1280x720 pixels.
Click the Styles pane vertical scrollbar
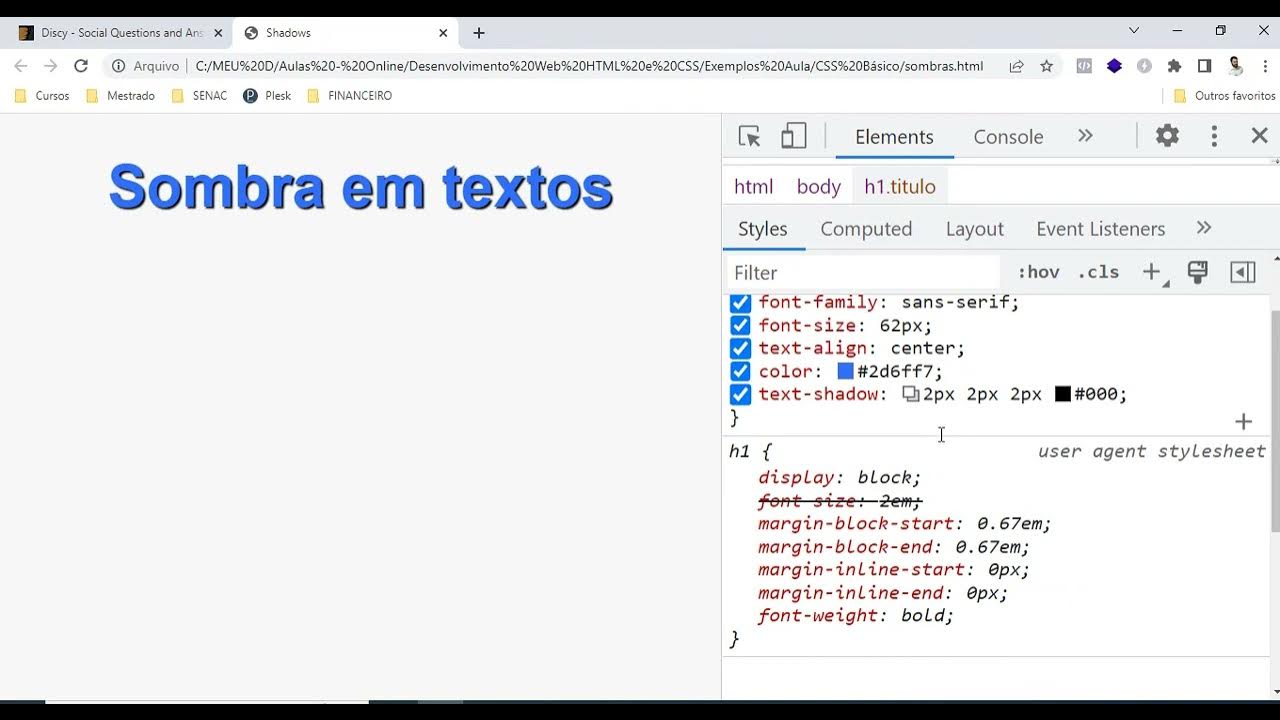[1275, 420]
